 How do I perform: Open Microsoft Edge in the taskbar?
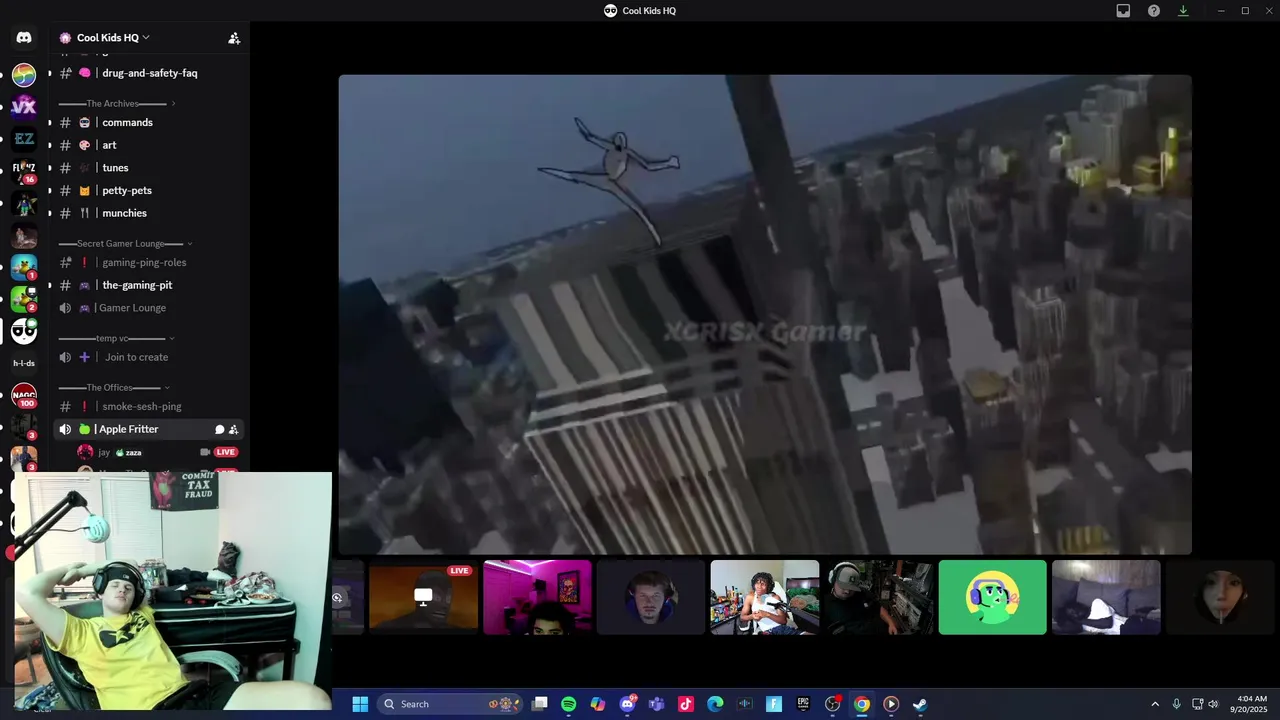pos(715,704)
